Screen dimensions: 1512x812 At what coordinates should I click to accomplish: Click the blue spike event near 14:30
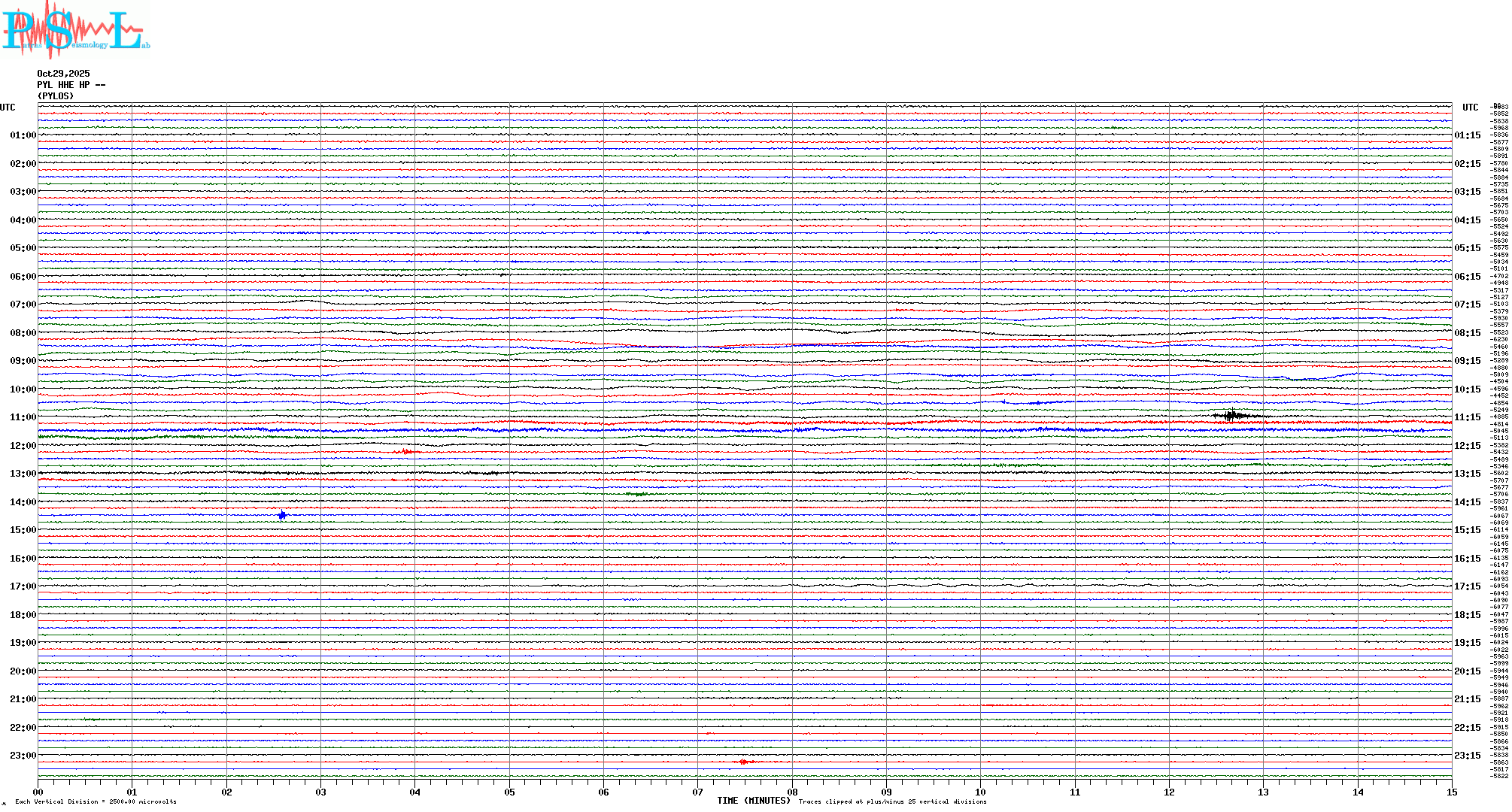click(282, 515)
